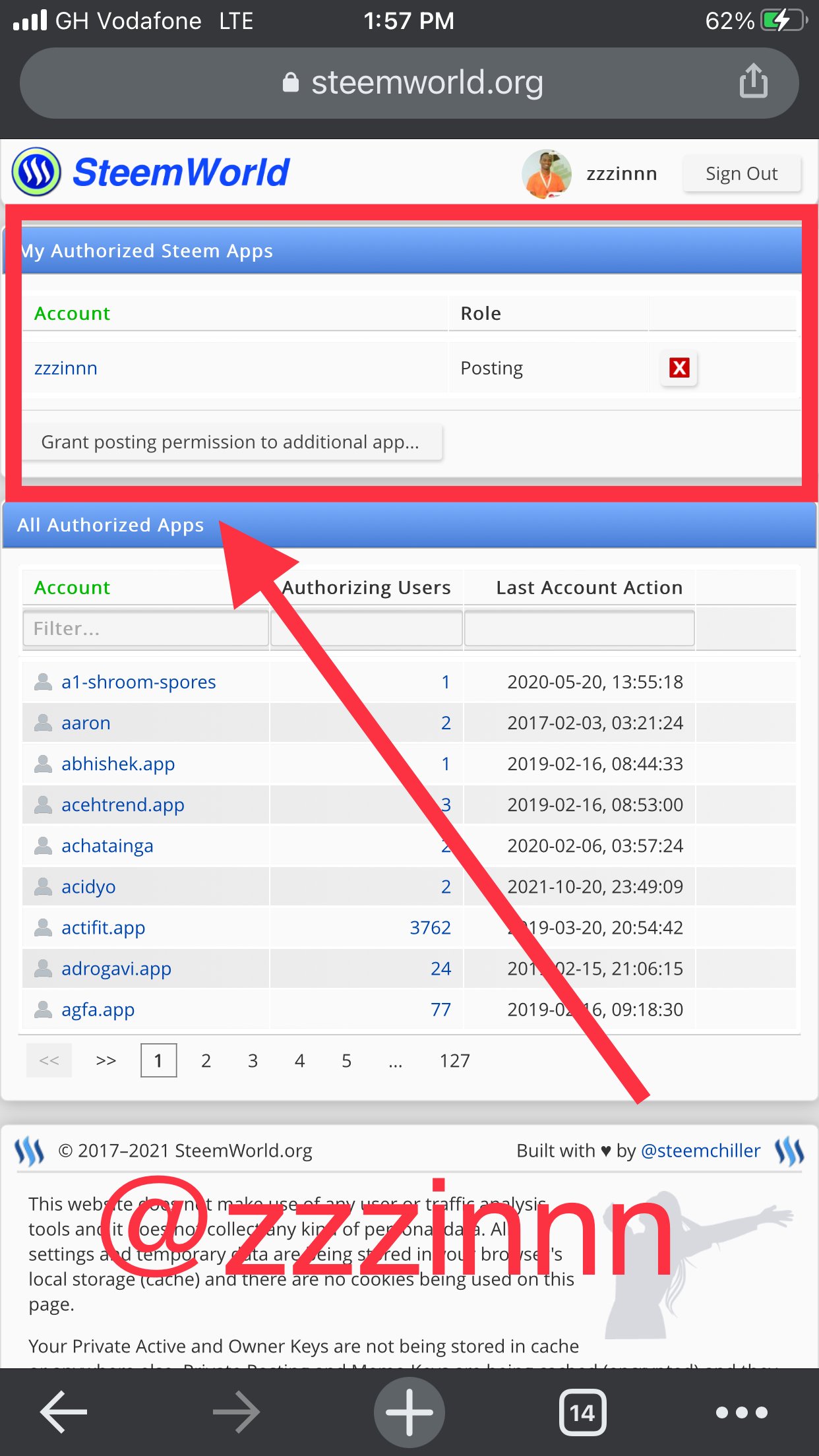Image resolution: width=819 pixels, height=1456 pixels.
Task: Click 24 authorizing users for adrogavi.app
Action: 440,968
